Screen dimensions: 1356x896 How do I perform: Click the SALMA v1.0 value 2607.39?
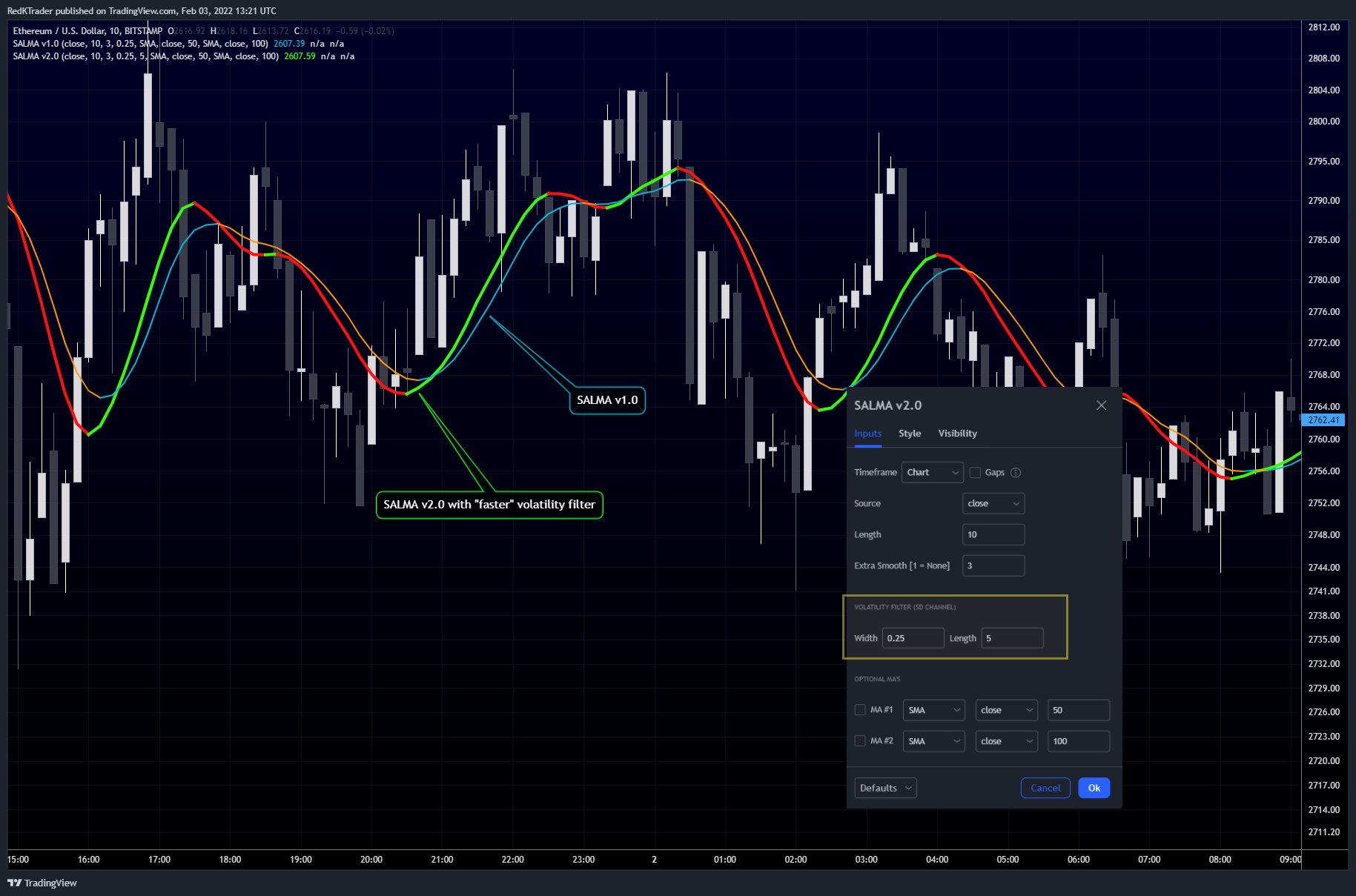coord(289,44)
